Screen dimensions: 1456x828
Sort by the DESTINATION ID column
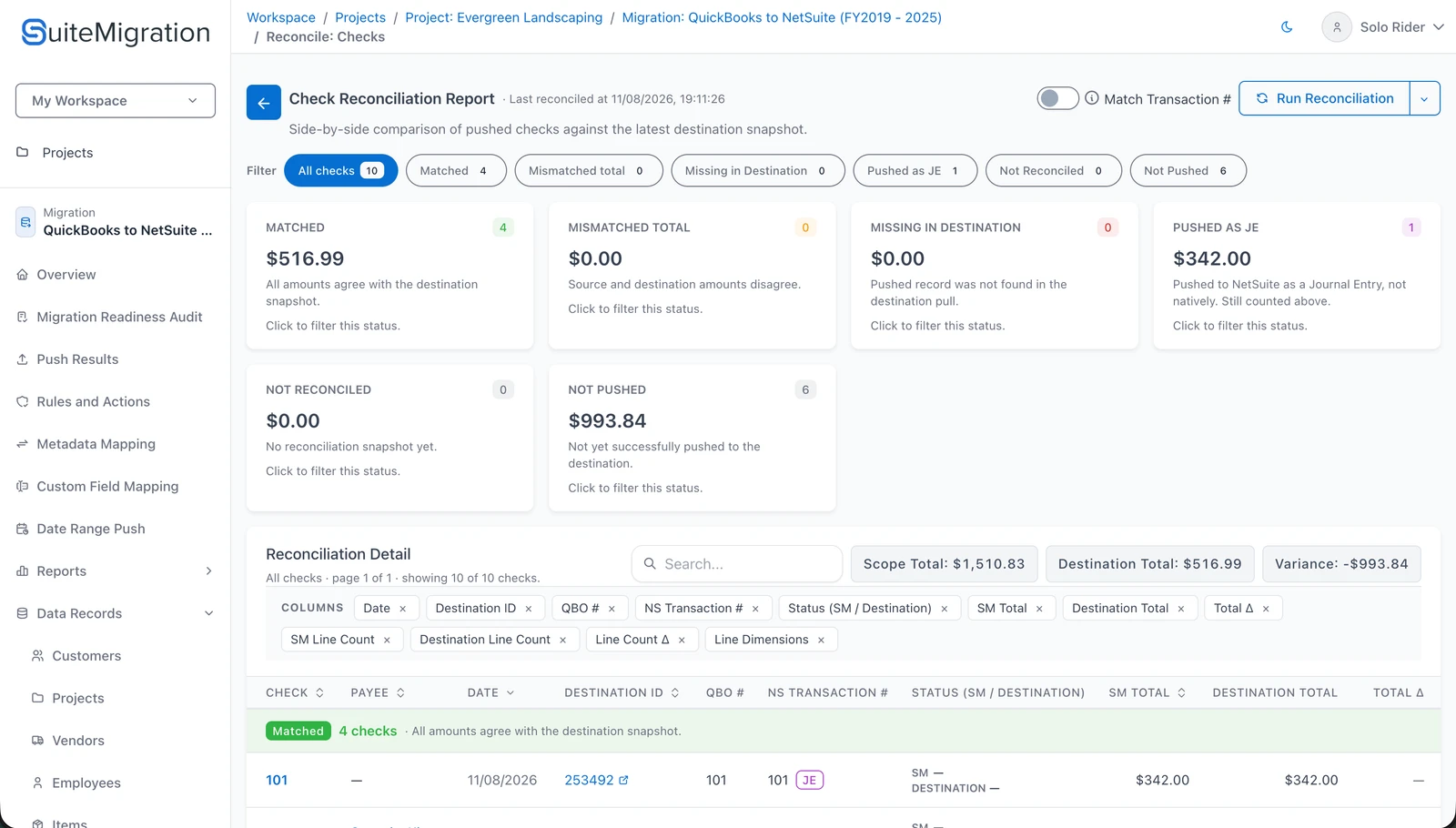coord(622,692)
